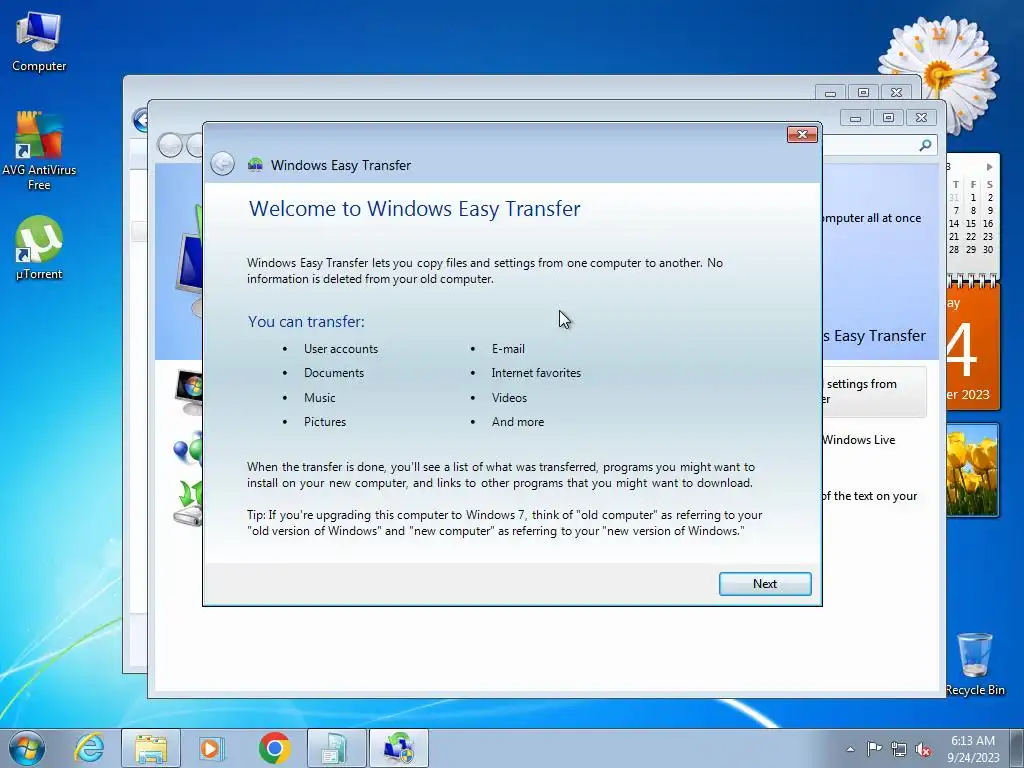
Task: Open the Computer desktop icon
Action: point(39,40)
